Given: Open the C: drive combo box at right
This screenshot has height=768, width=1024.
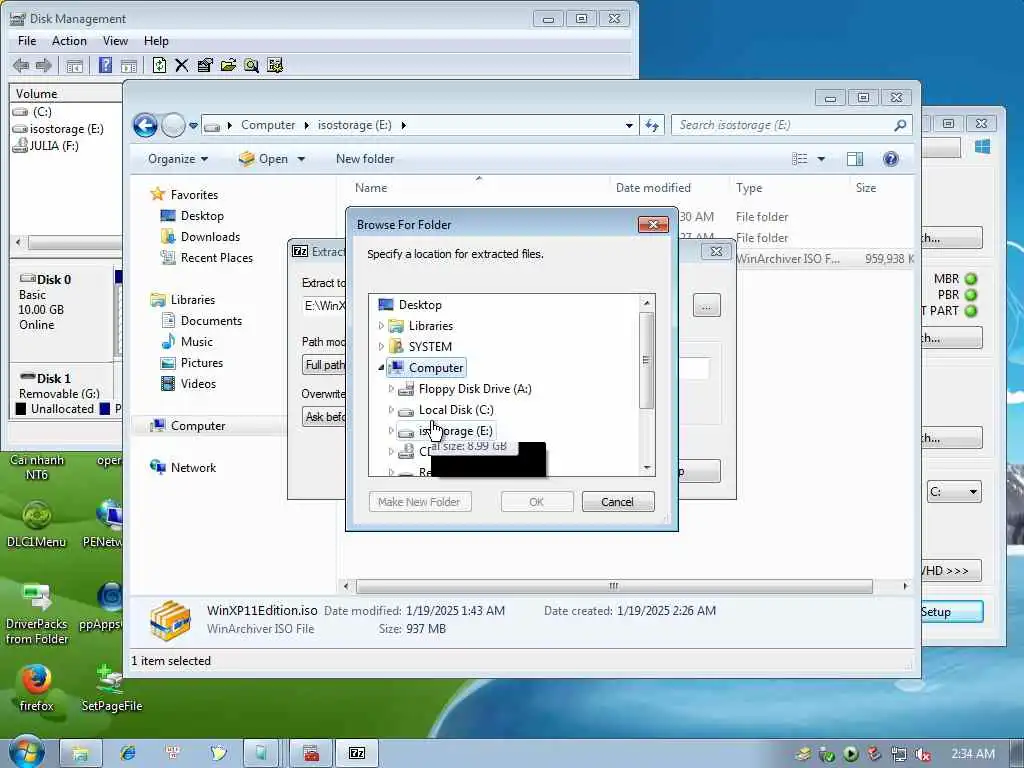Looking at the screenshot, I should (955, 492).
